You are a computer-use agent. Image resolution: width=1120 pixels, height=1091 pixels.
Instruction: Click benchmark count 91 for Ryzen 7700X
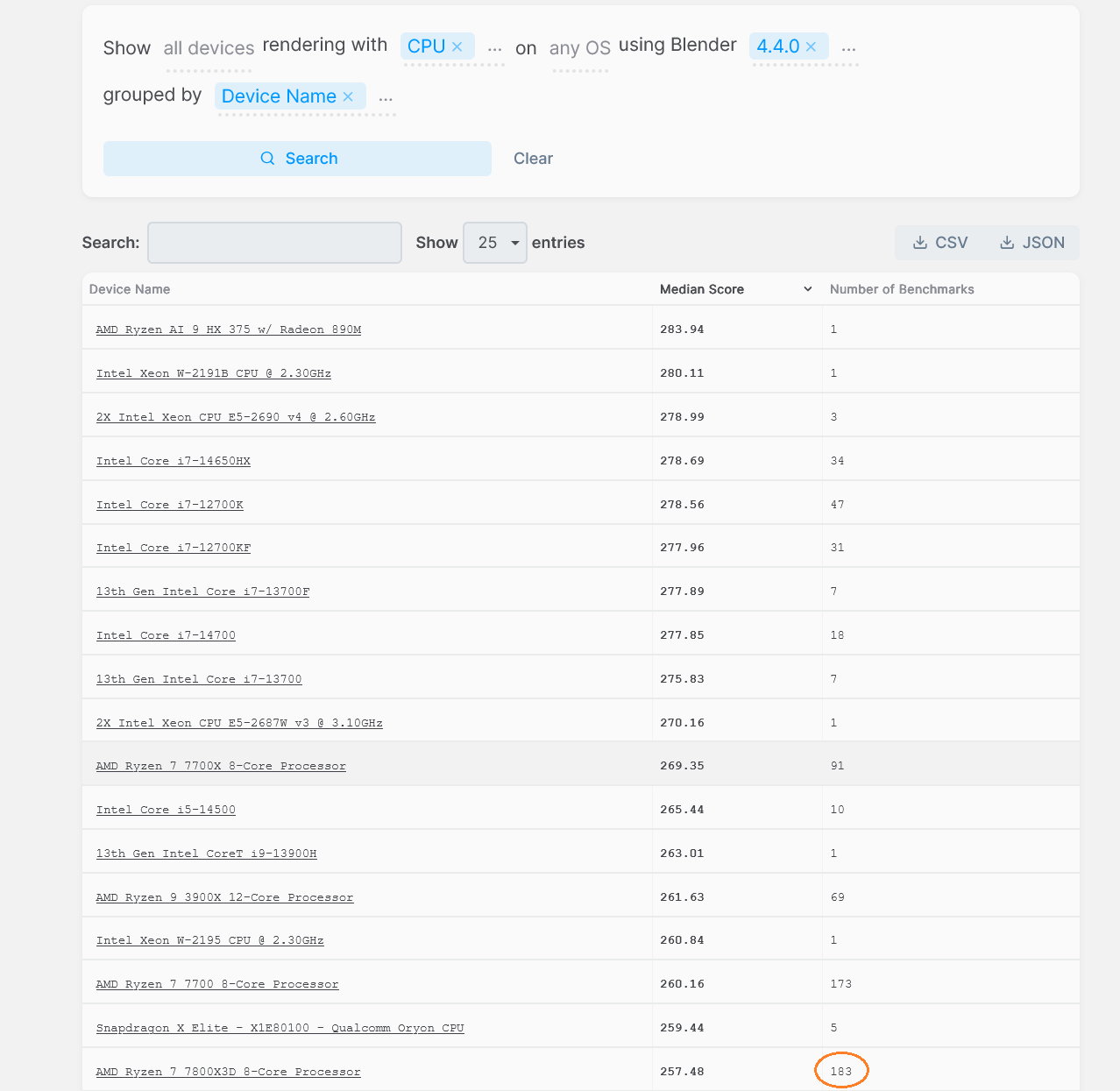point(837,766)
